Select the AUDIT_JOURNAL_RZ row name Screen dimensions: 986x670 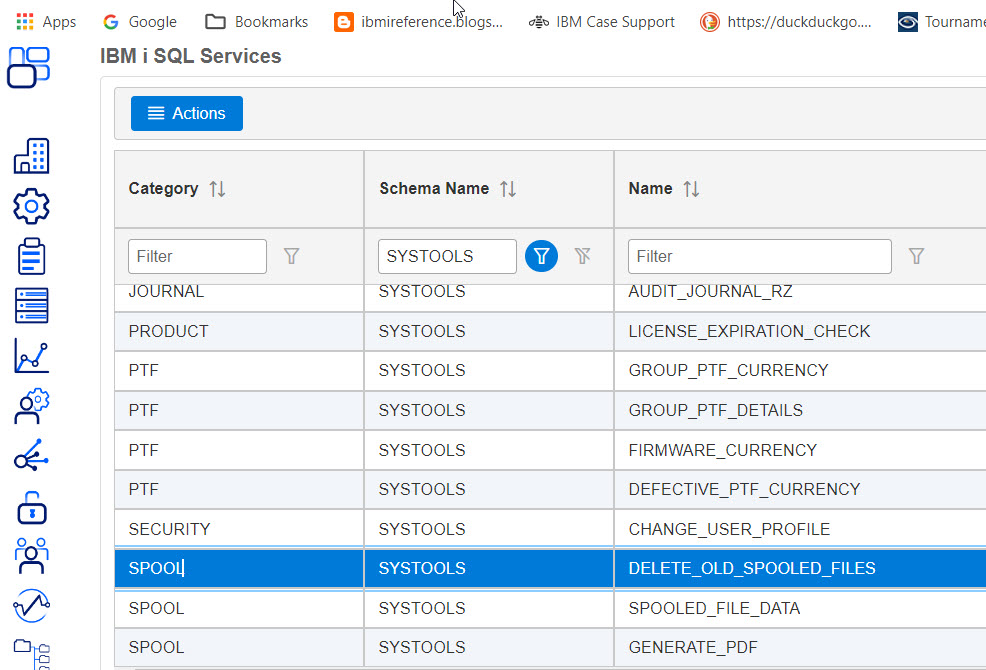click(710, 292)
